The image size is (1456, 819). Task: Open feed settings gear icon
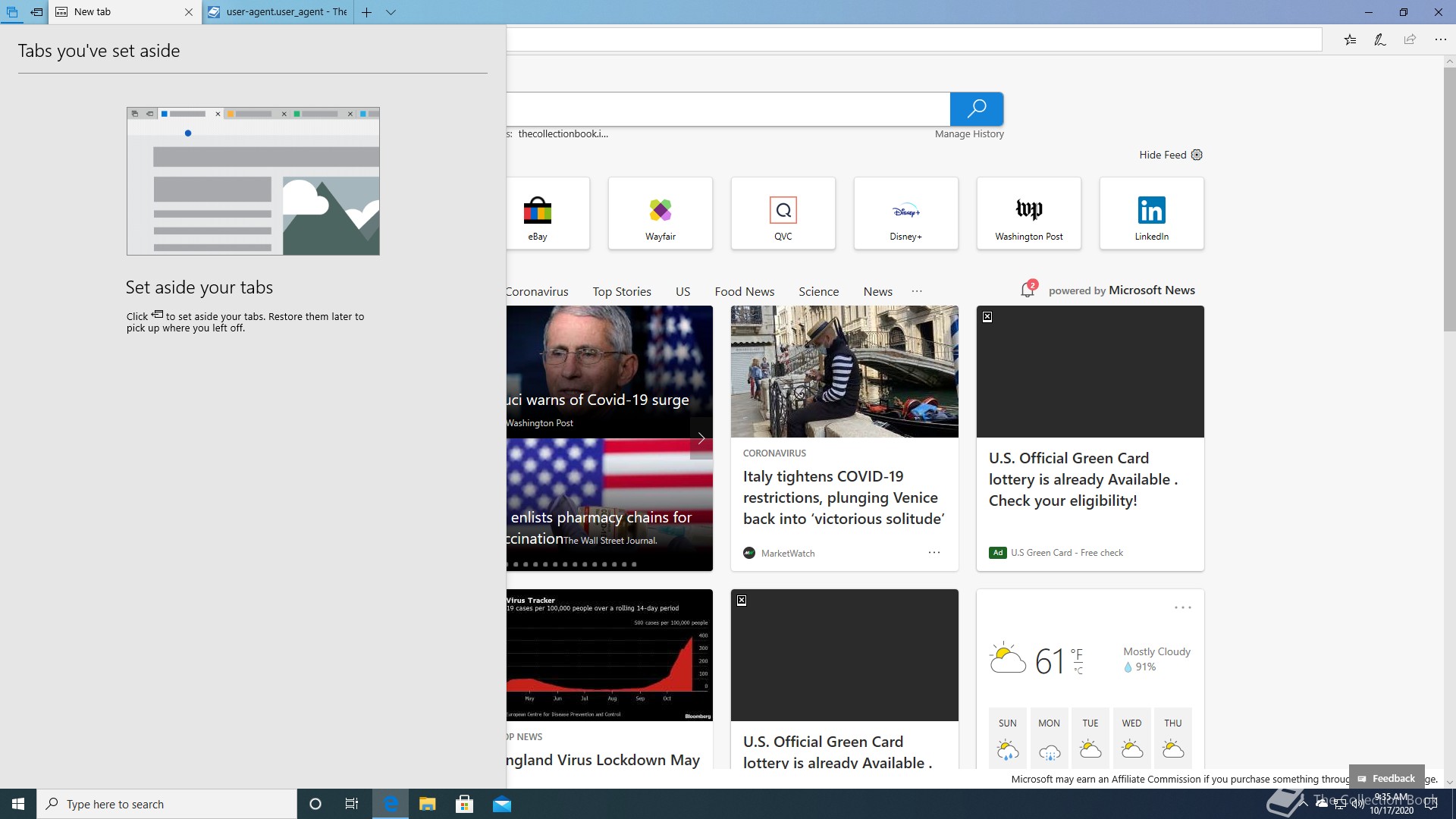click(1197, 155)
